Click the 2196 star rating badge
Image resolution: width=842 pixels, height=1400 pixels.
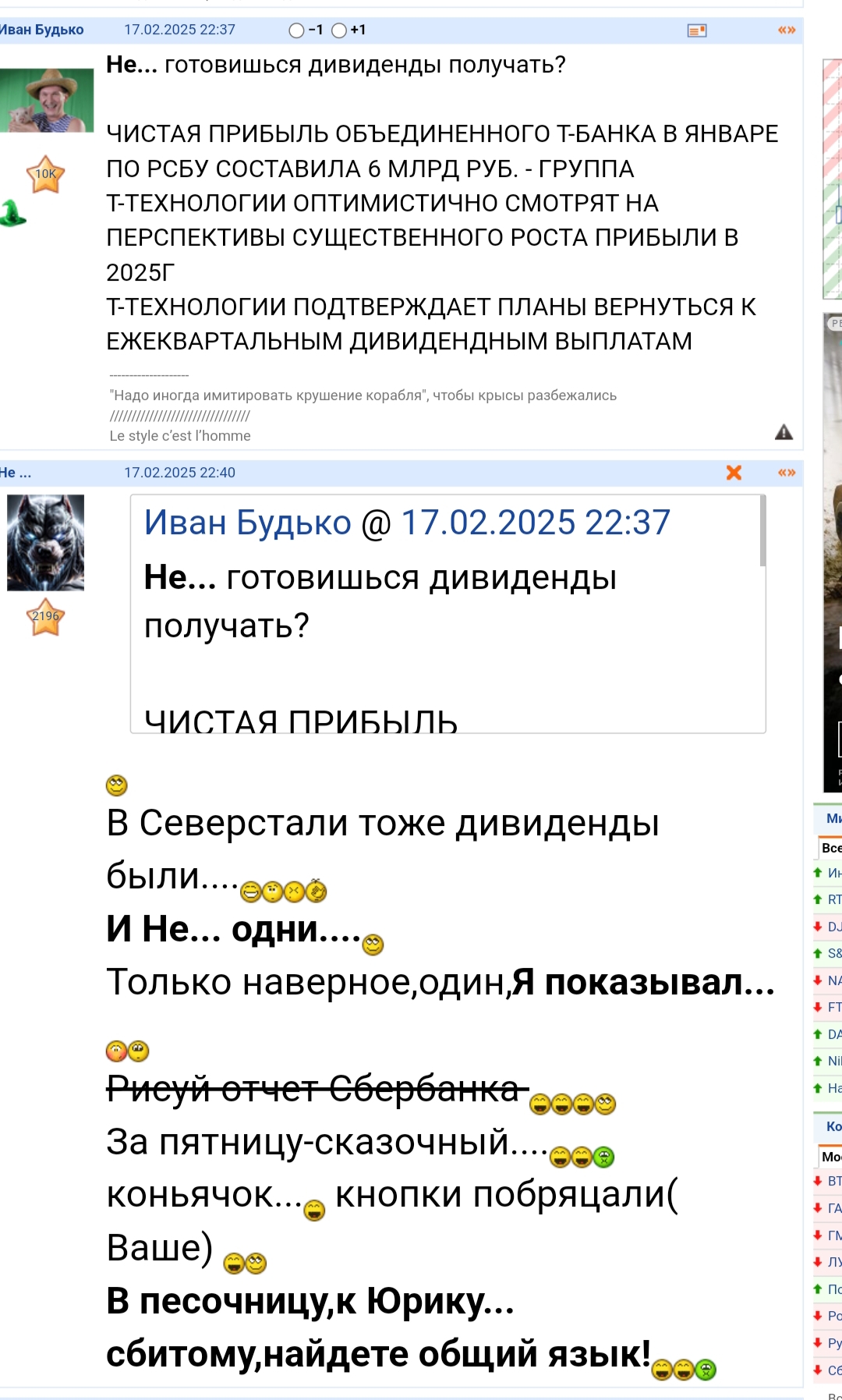45,616
